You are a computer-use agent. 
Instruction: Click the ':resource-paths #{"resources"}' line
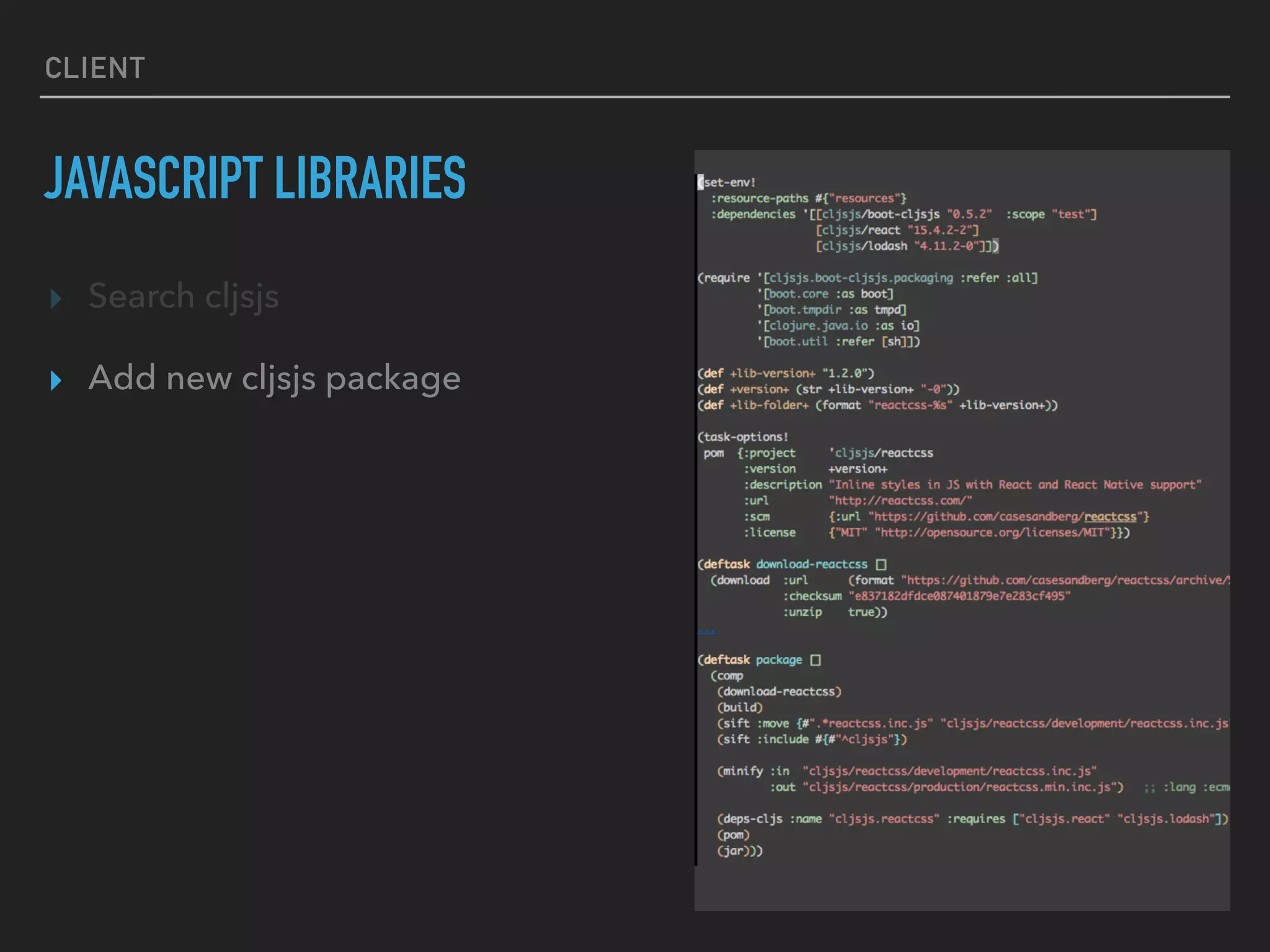point(809,198)
